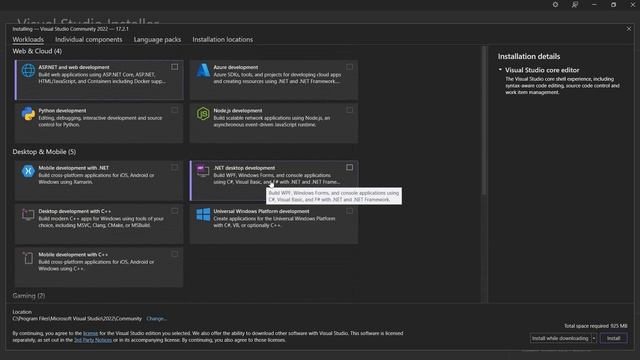
Task: Open the feedback icon in title bar
Action: tap(575, 4)
